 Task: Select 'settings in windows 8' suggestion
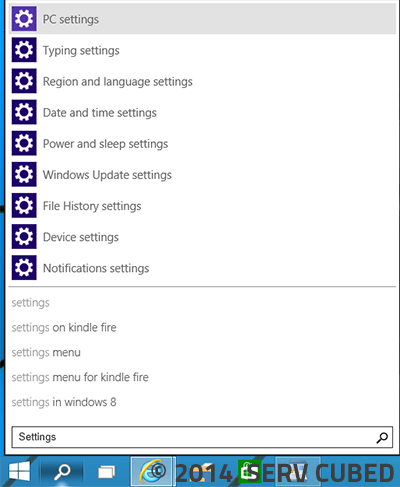tap(64, 402)
